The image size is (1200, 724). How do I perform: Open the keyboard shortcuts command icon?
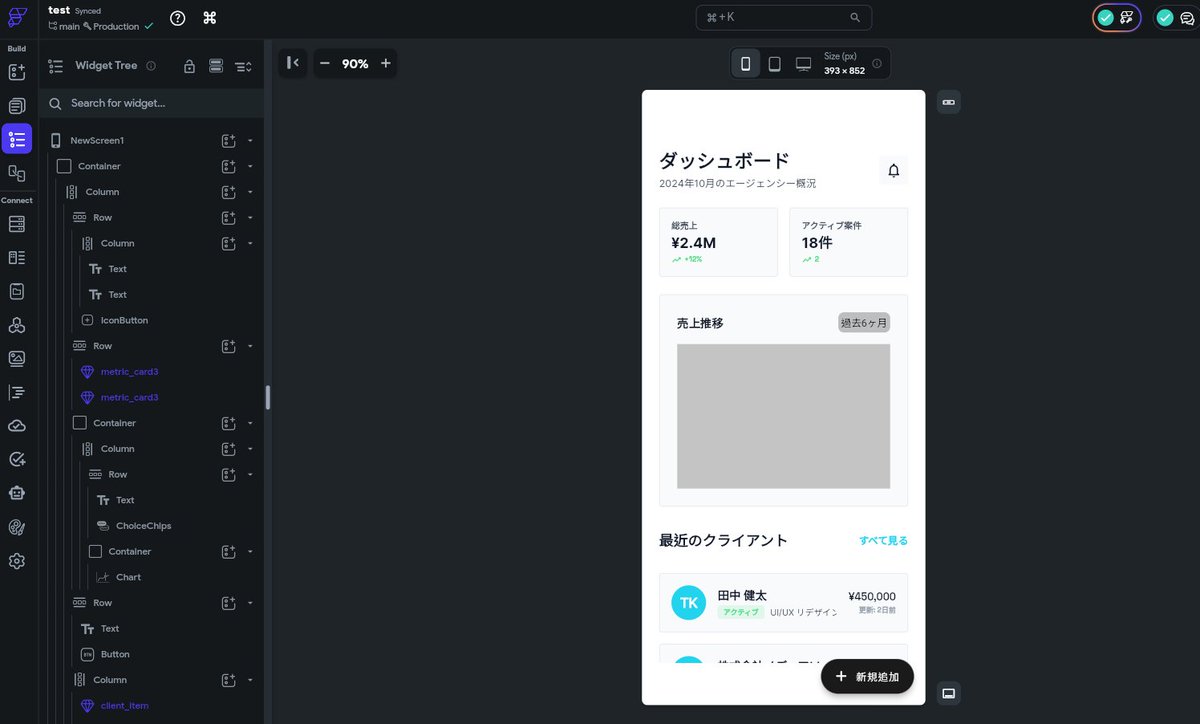(210, 18)
